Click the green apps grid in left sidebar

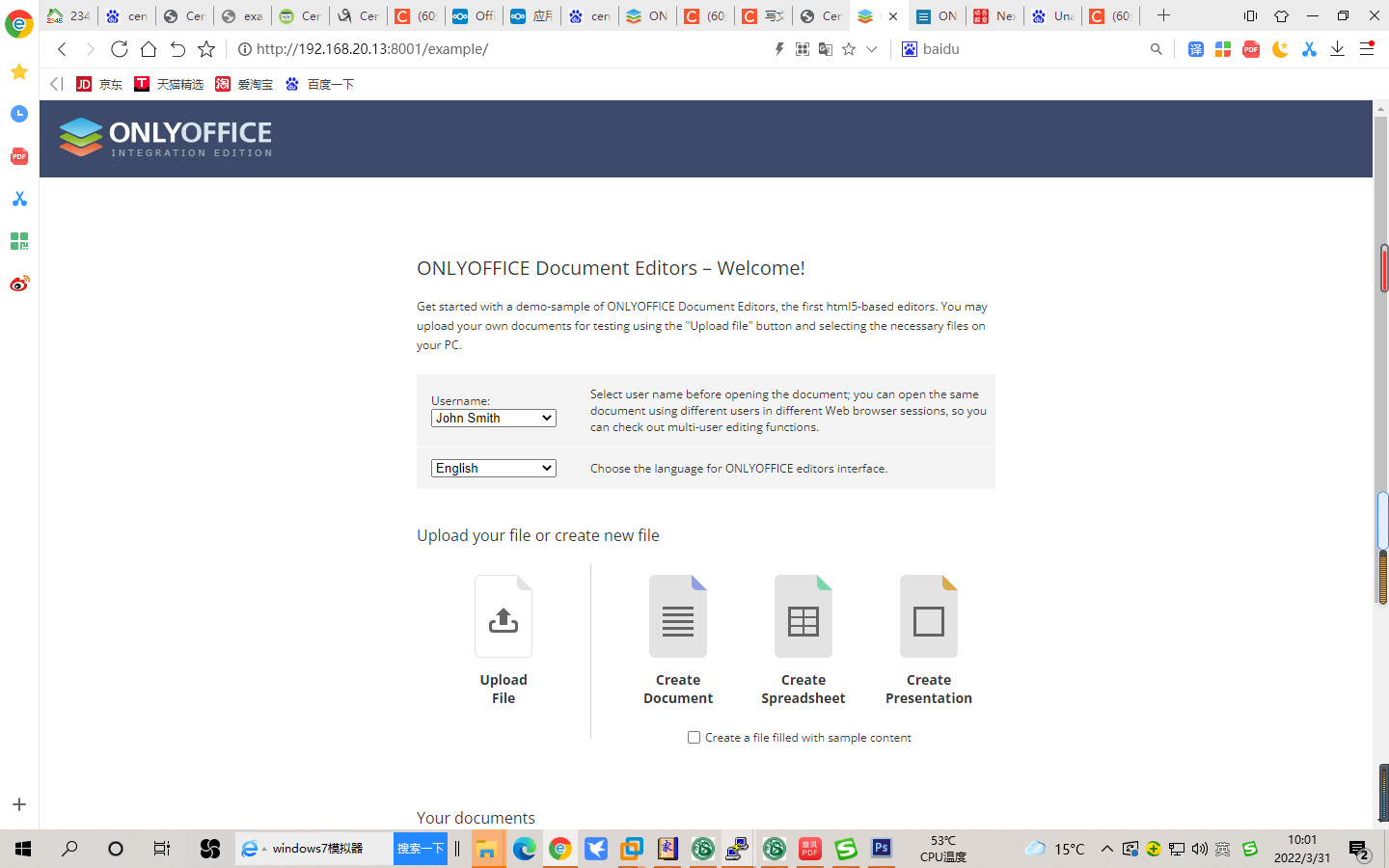click(x=19, y=241)
